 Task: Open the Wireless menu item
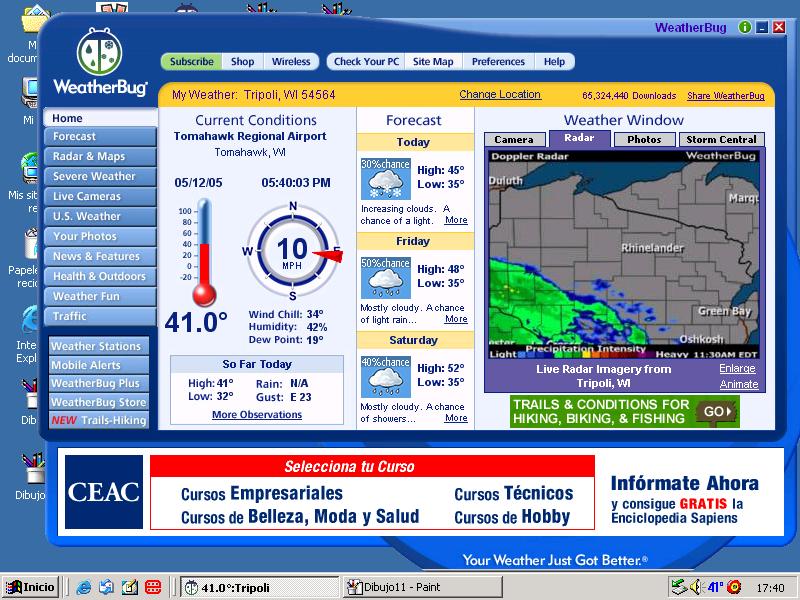(x=291, y=62)
